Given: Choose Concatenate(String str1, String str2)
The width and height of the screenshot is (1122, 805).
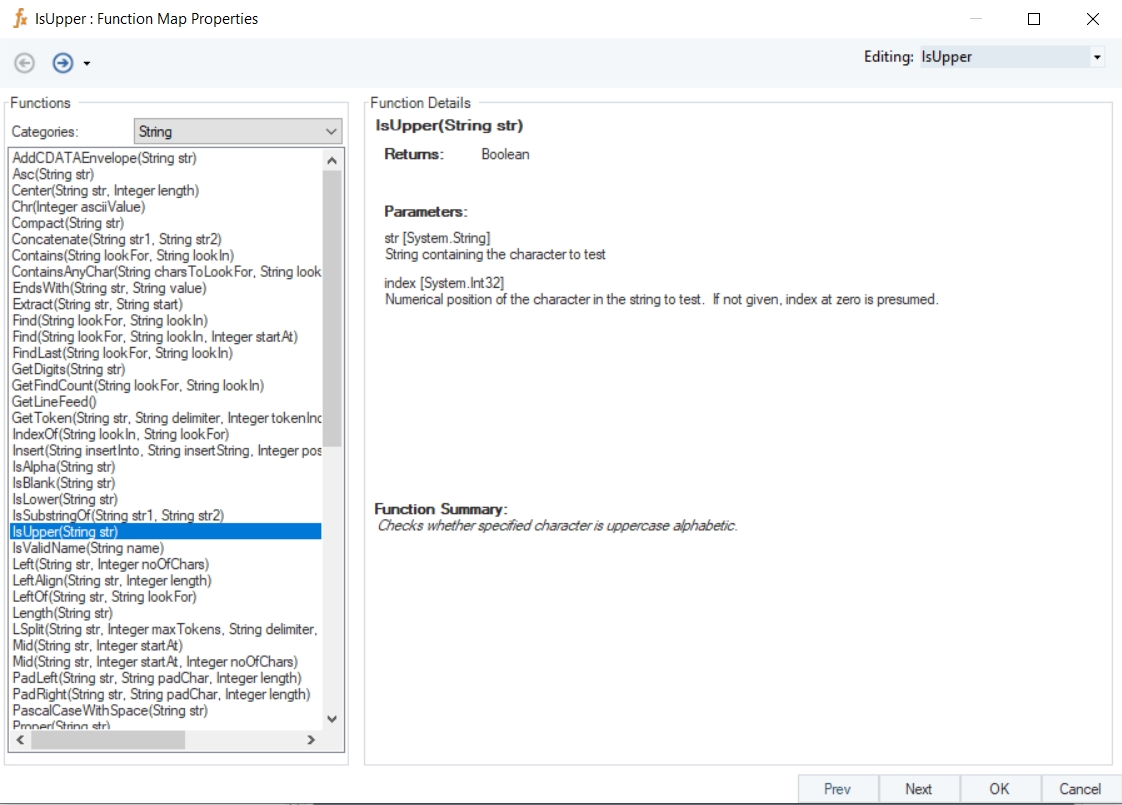Looking at the screenshot, I should 116,239.
